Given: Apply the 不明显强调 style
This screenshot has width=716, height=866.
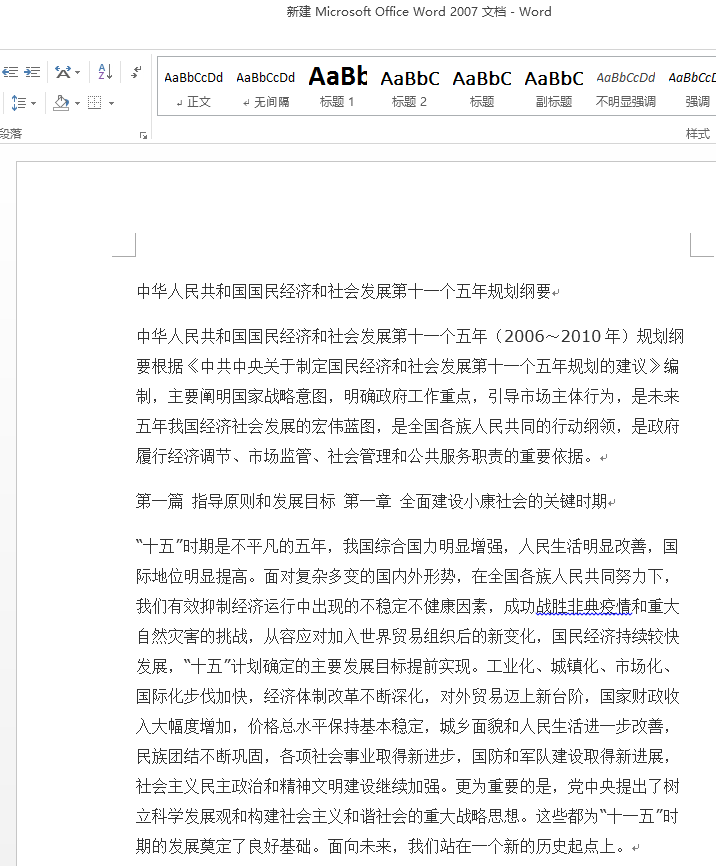Looking at the screenshot, I should click(x=625, y=87).
